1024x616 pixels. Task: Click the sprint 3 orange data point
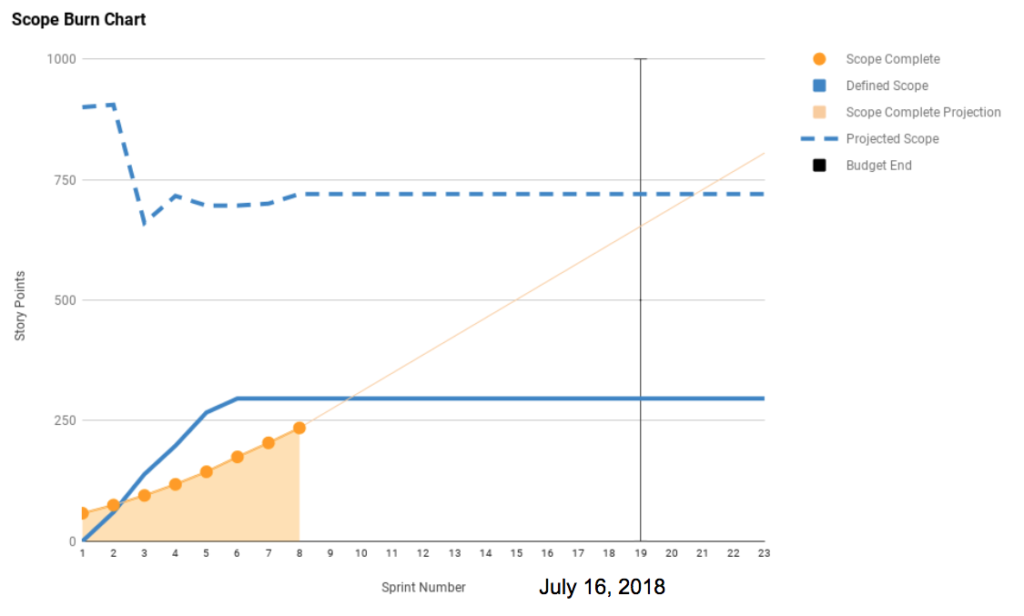(144, 496)
